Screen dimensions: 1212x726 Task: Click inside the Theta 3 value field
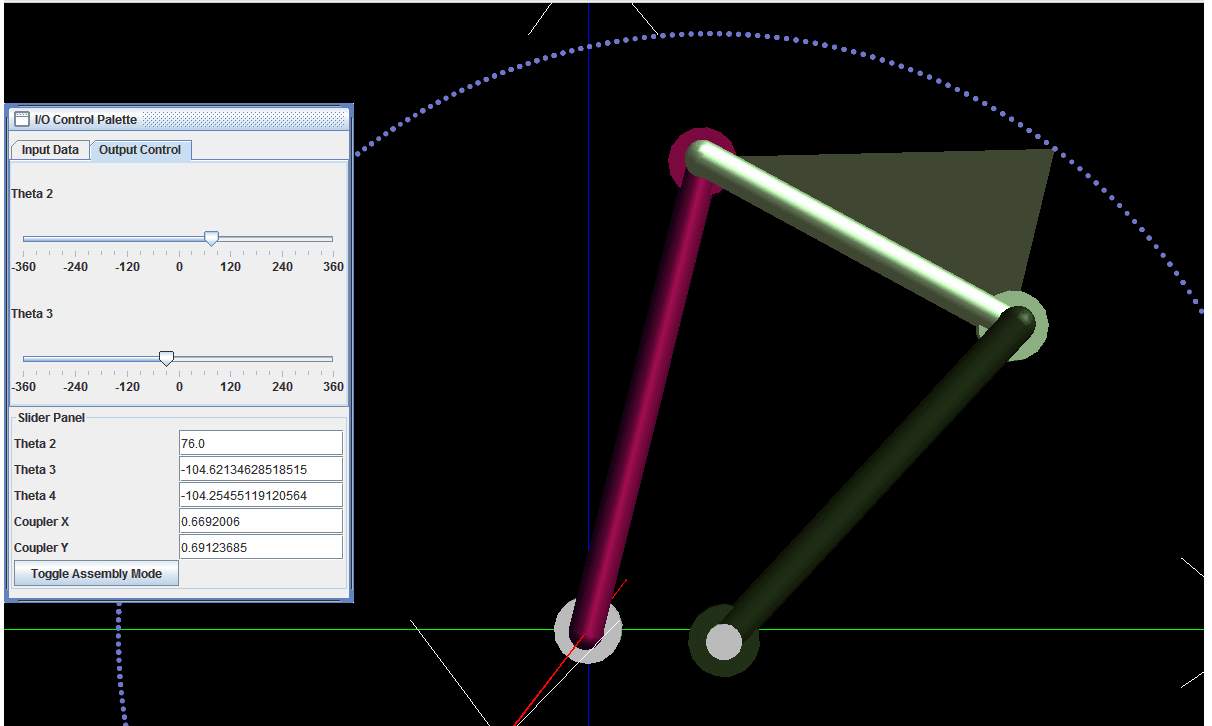tap(259, 468)
